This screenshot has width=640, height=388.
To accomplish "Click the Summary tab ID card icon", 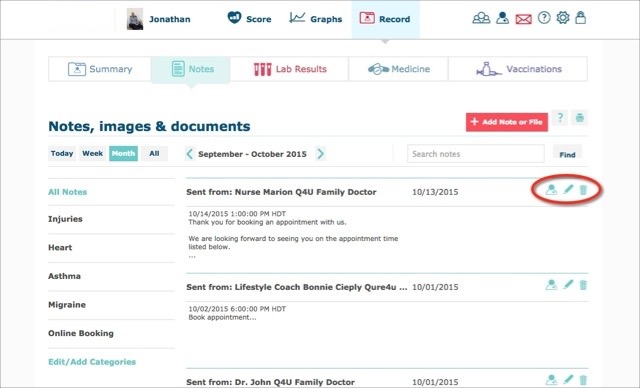I will tap(77, 69).
